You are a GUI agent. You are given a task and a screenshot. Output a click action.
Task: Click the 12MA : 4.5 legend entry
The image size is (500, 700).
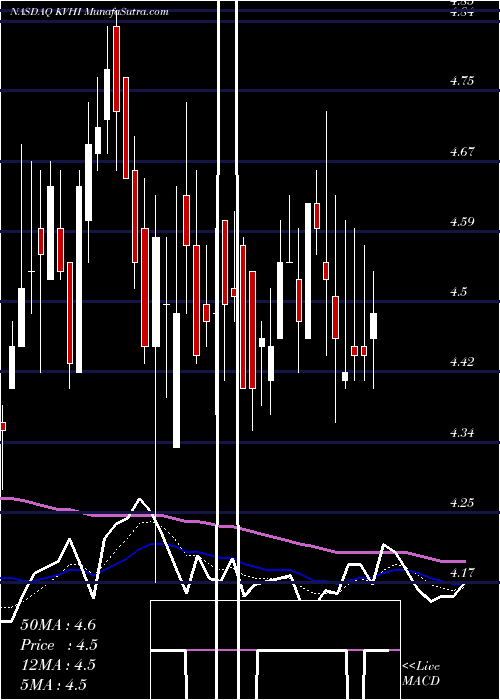click(58, 664)
